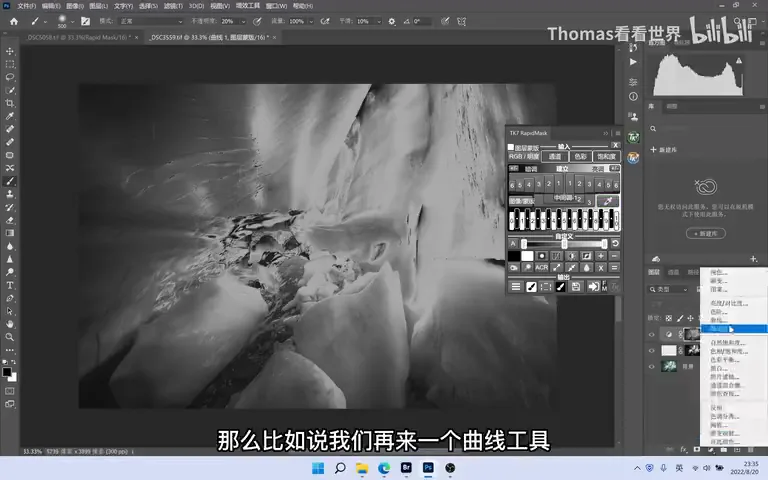Select the Zoom tool
Screen dimensions: 768x480
pyautogui.click(x=10, y=337)
